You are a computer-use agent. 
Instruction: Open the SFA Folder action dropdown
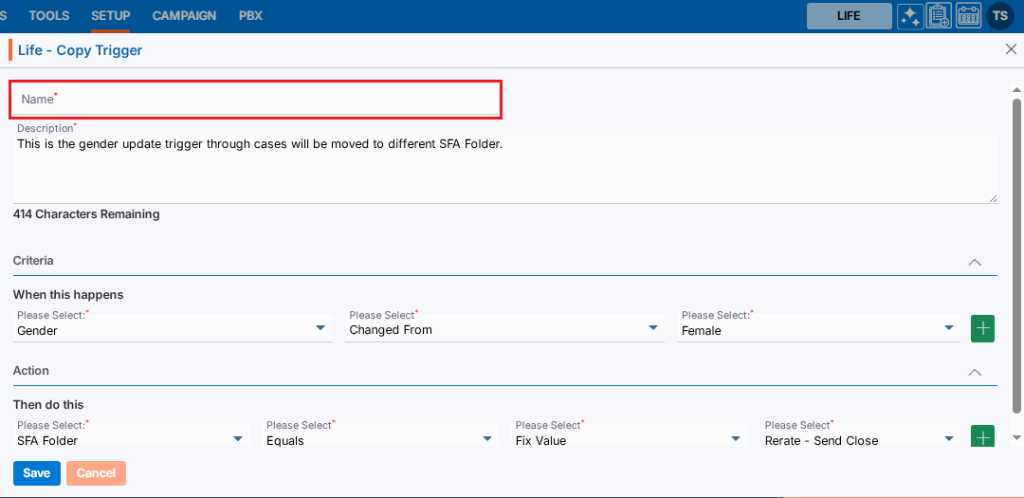pos(132,439)
